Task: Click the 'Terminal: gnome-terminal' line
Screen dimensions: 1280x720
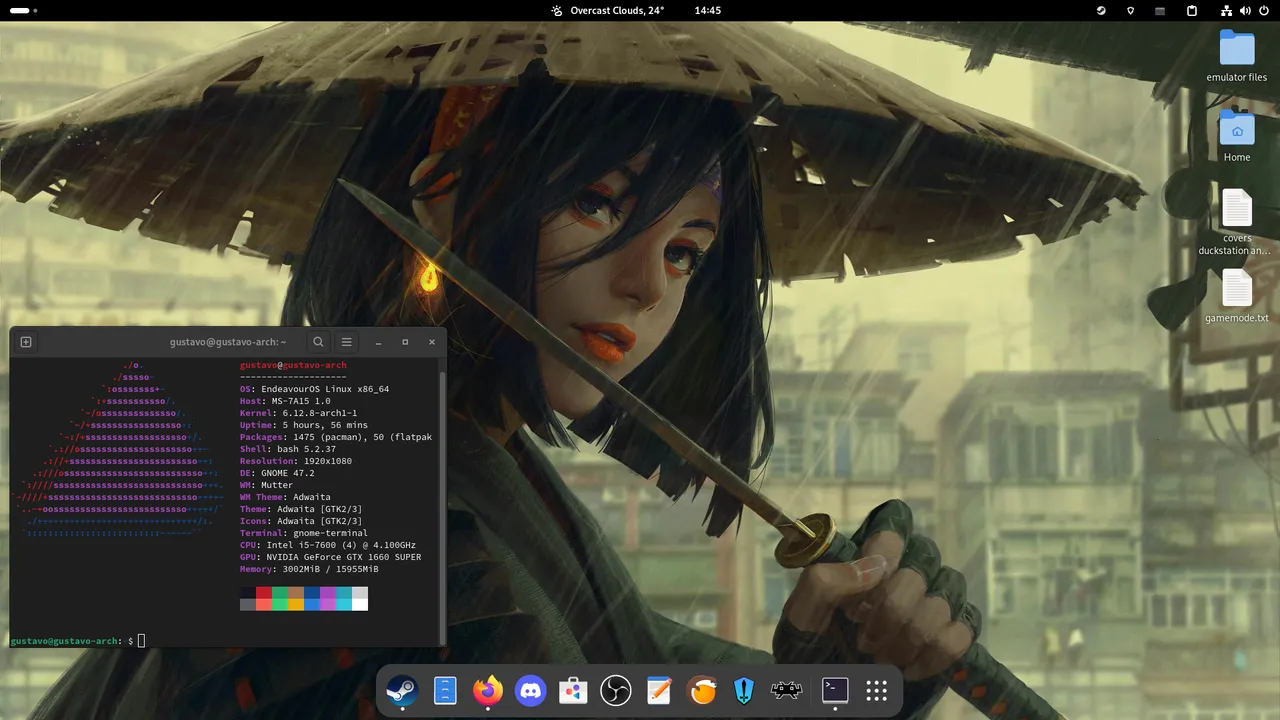Action: click(x=304, y=533)
